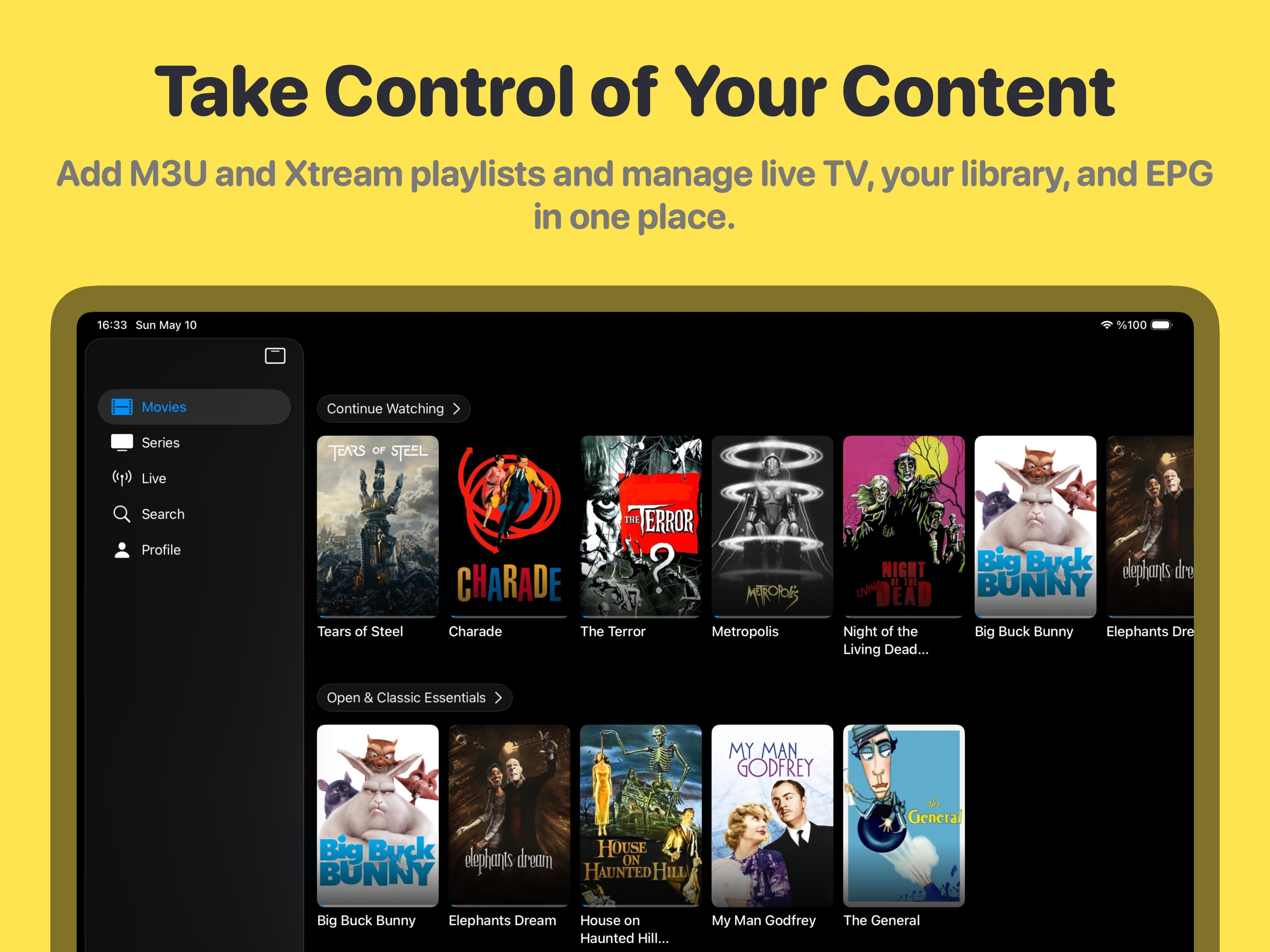Image resolution: width=1270 pixels, height=952 pixels.
Task: Play Tears of Steel poster
Action: point(378,527)
